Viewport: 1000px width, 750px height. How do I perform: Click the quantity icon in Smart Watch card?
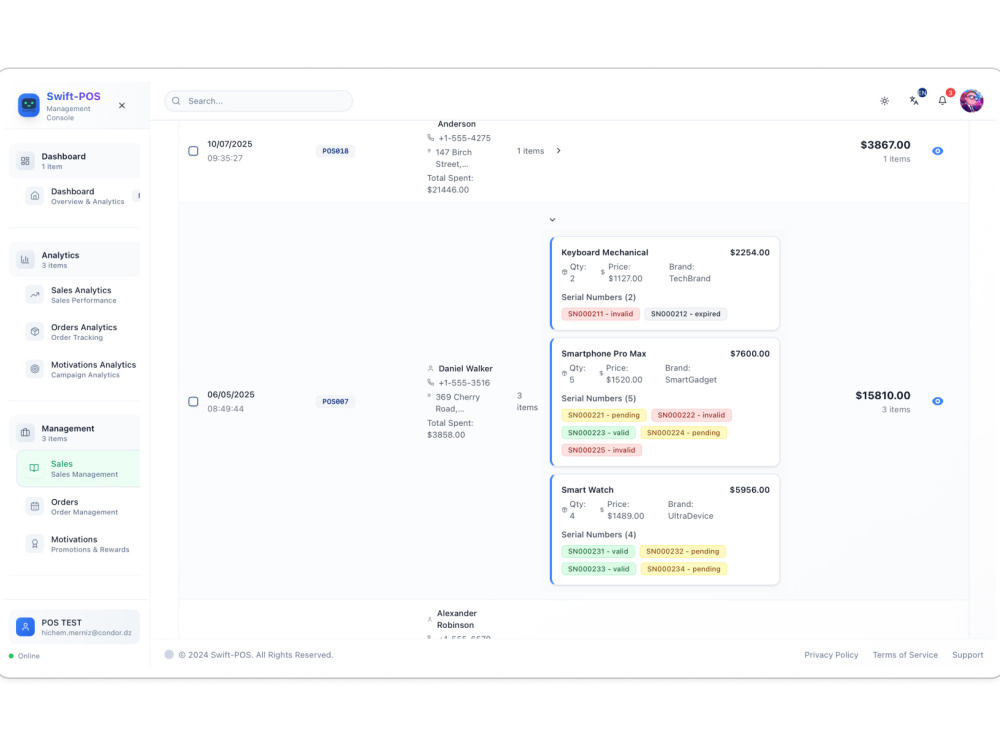click(x=564, y=510)
